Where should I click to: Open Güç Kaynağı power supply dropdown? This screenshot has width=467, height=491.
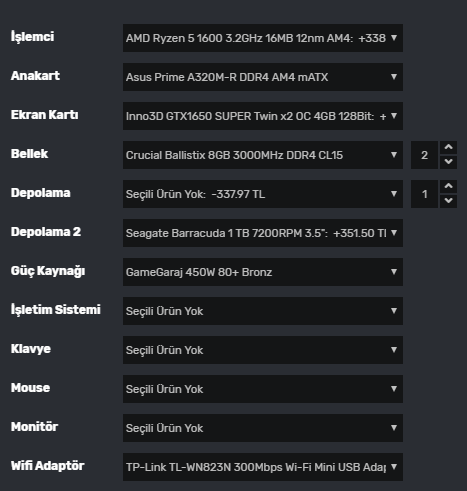coord(263,272)
